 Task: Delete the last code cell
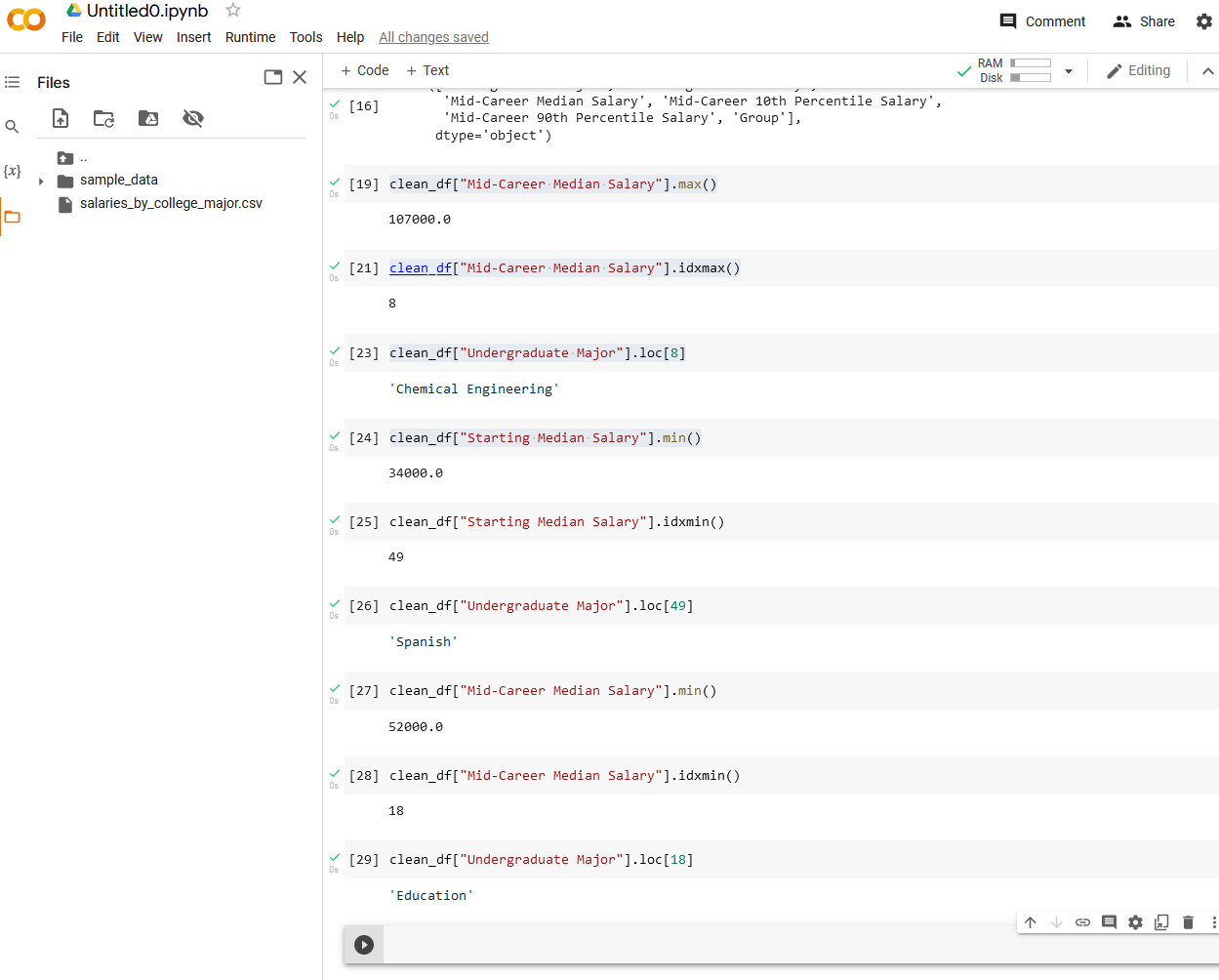pyautogui.click(x=1188, y=921)
